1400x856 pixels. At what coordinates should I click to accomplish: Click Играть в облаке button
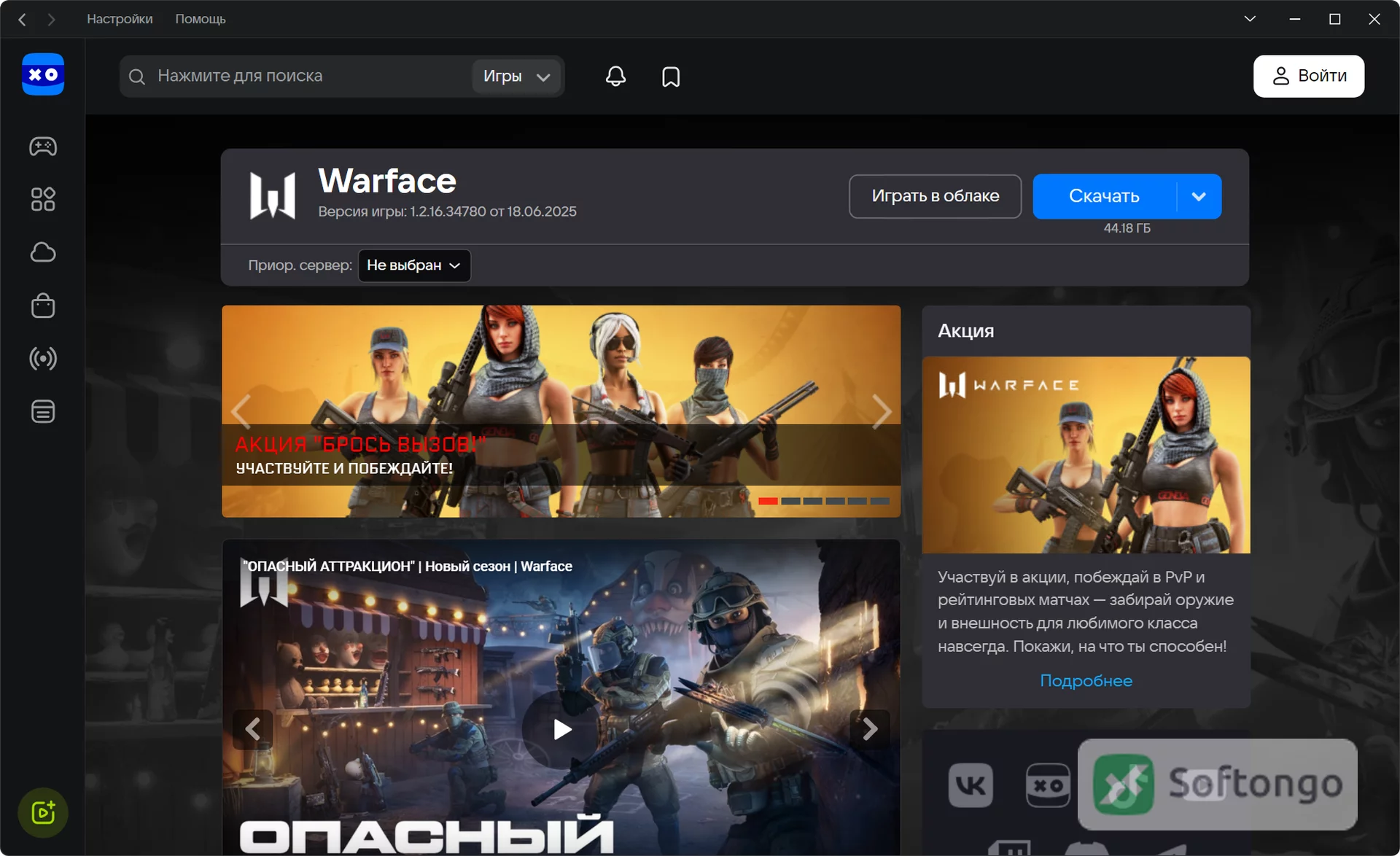tap(935, 196)
